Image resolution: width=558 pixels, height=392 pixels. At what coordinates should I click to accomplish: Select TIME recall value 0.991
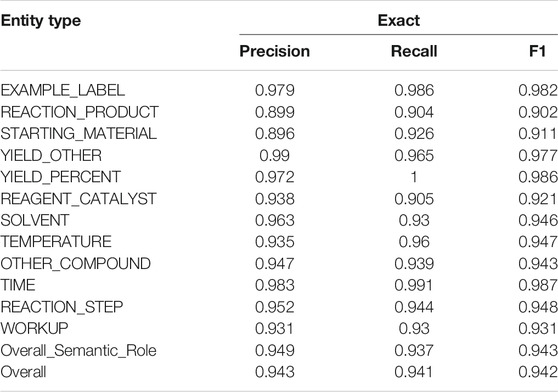(414, 285)
